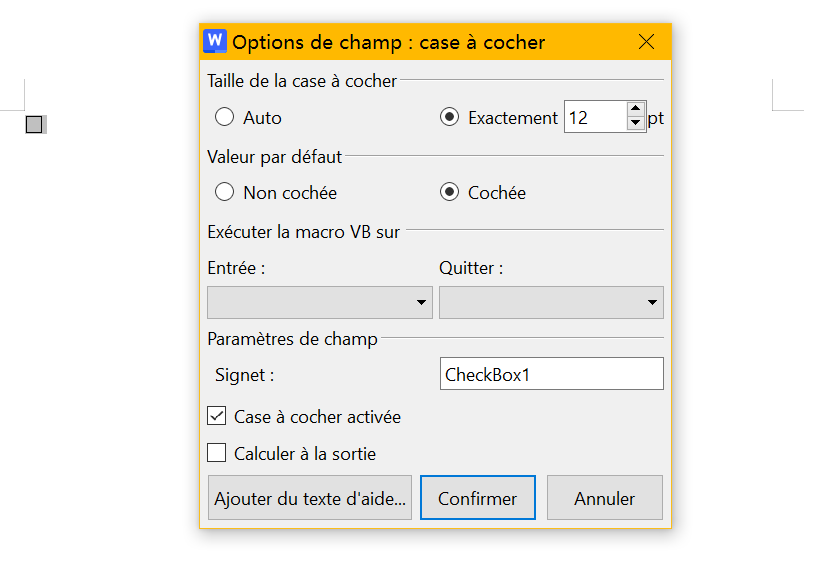The height and width of the screenshot is (579, 839).
Task: Open the Quitter macro dropdown
Action: coord(551,302)
